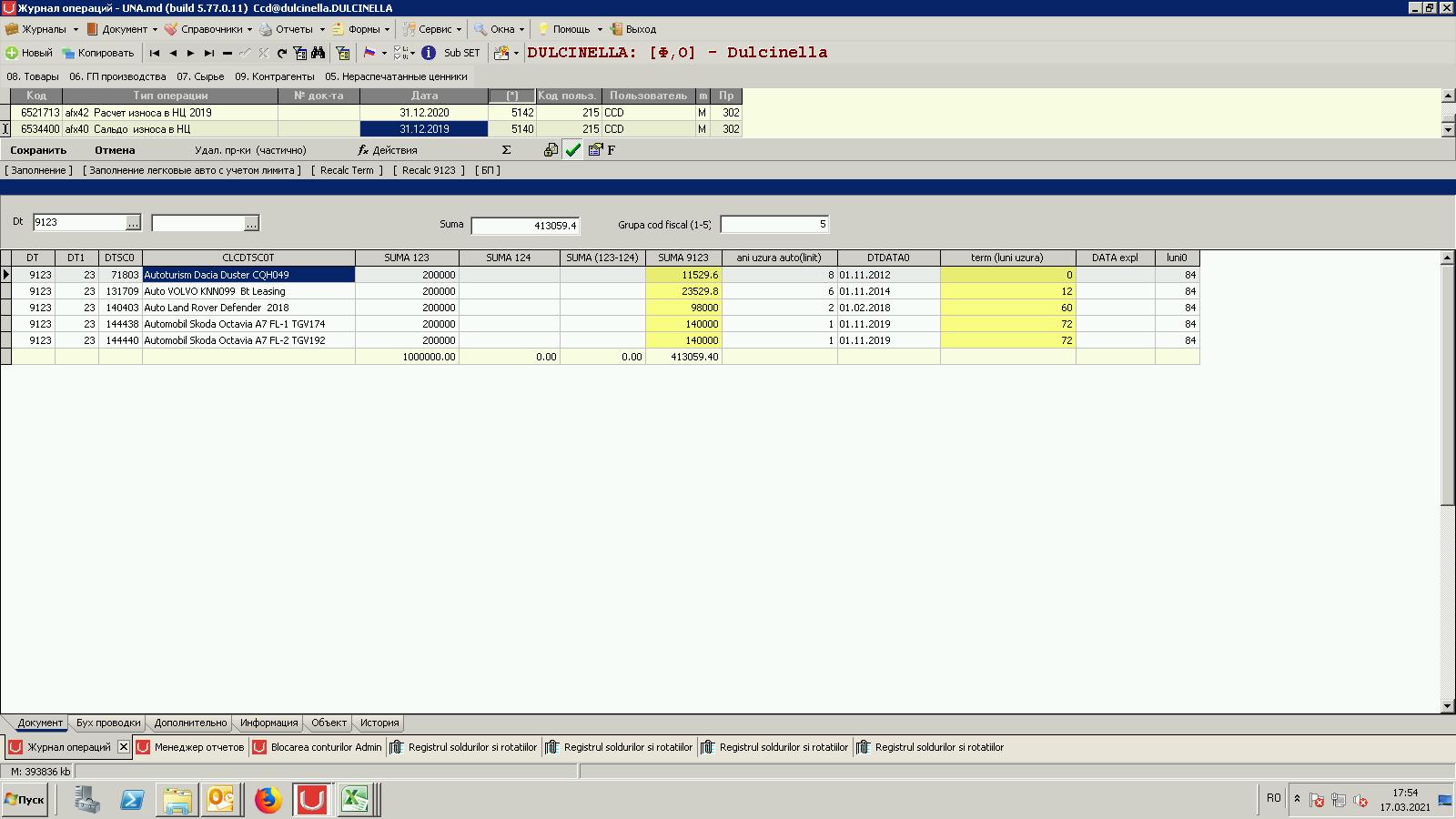This screenshot has width=1456, height=819.
Task: Click the Выход exit button
Action: pyautogui.click(x=633, y=29)
